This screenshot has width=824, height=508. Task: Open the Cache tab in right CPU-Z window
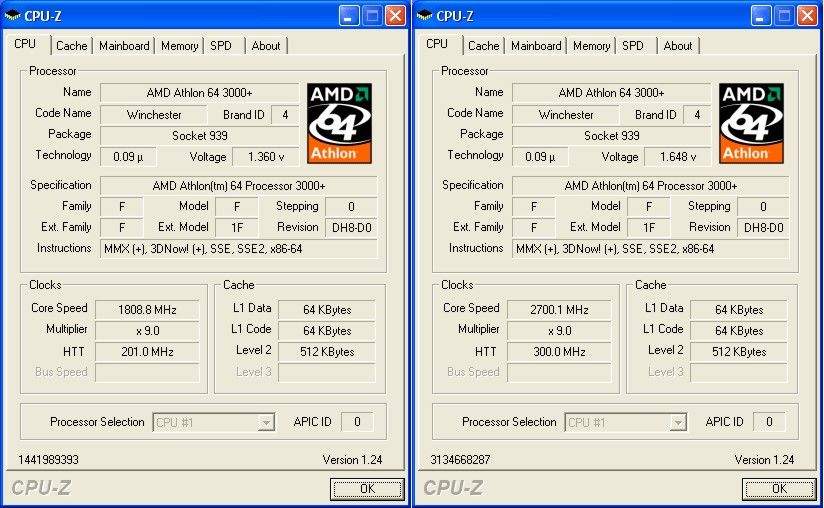coord(483,46)
